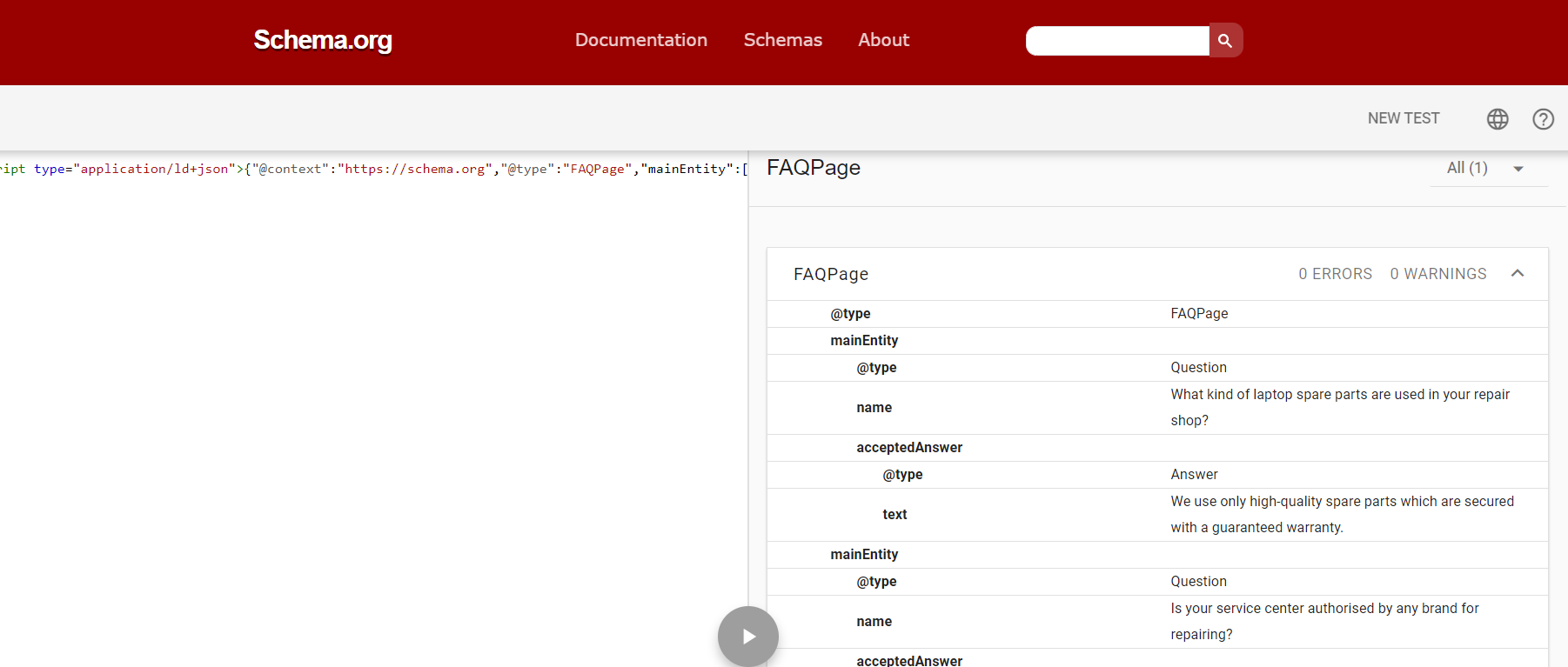This screenshot has width=1568, height=667.
Task: Select the high-quality spare parts answer text
Action: tap(1343, 515)
